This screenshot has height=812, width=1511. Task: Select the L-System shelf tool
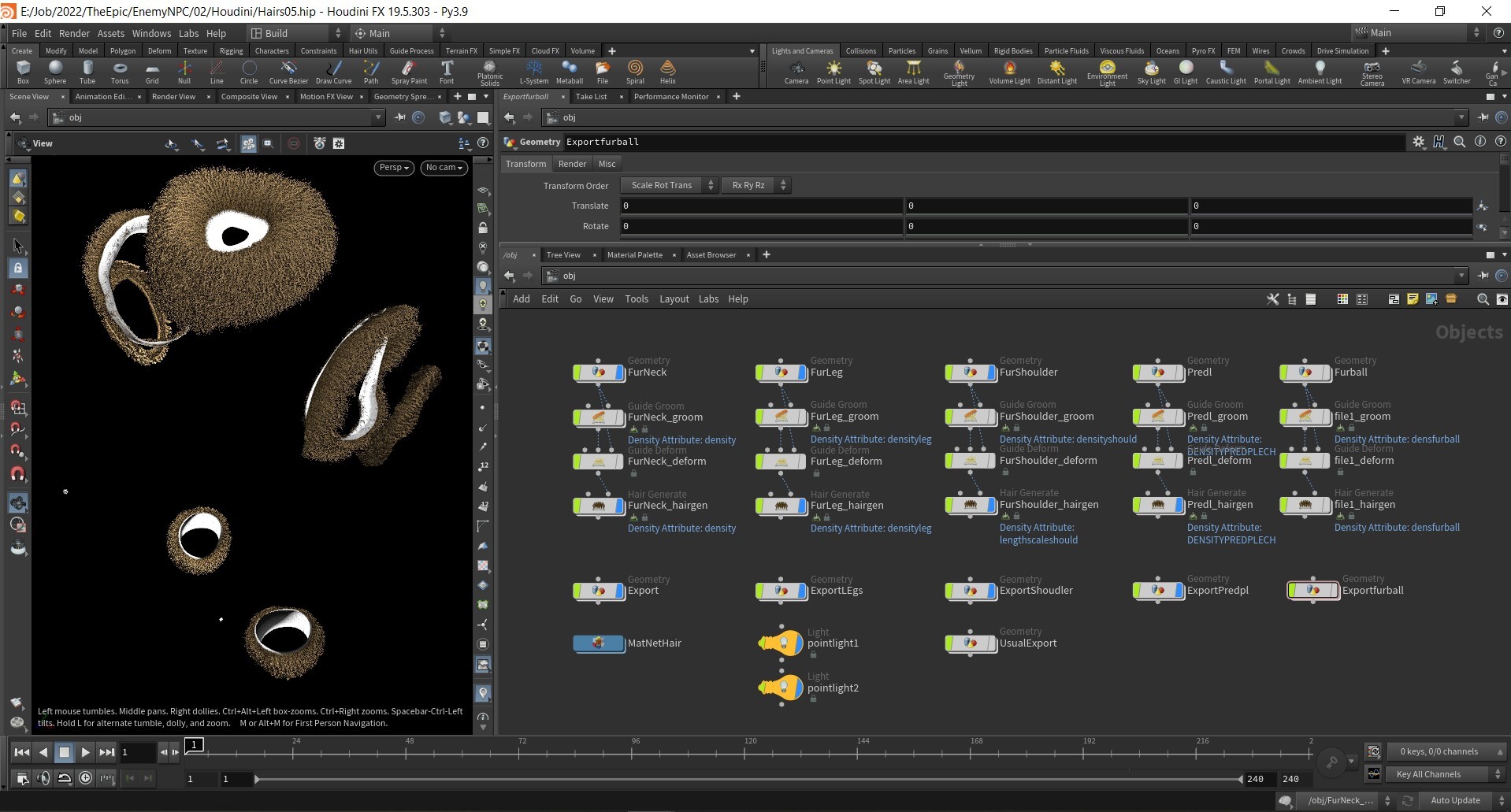(x=534, y=72)
